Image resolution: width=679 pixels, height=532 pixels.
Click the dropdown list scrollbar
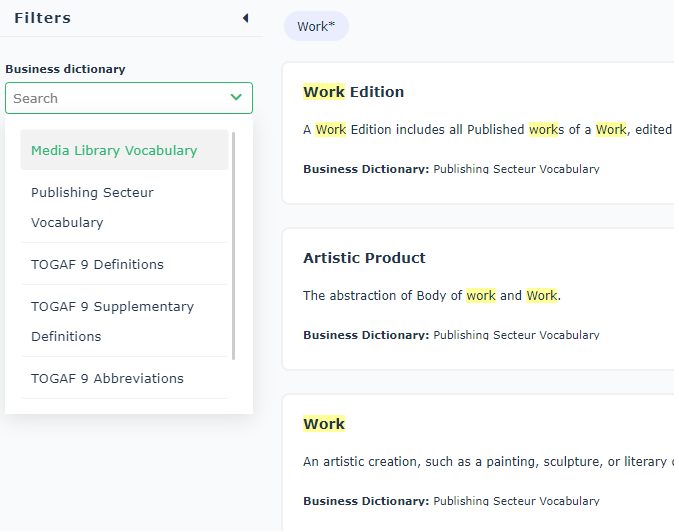234,245
